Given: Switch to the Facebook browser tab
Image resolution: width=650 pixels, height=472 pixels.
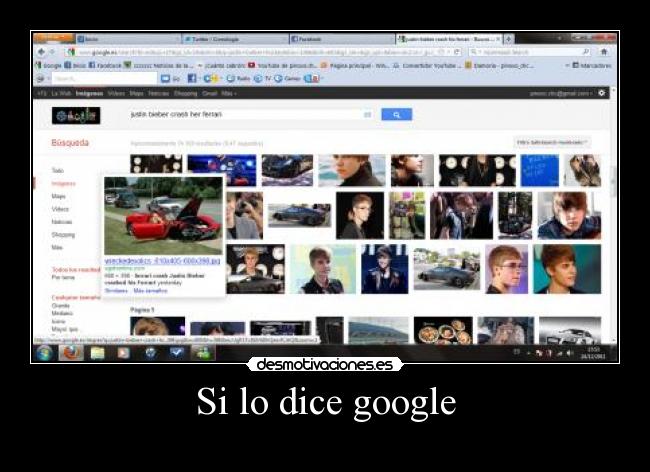Looking at the screenshot, I should tap(342, 39).
